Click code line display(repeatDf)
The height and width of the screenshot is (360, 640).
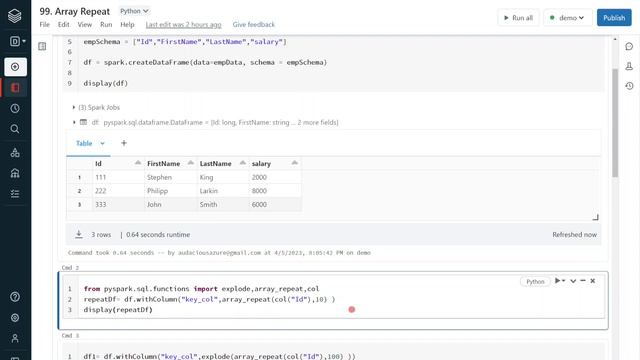coord(118,310)
